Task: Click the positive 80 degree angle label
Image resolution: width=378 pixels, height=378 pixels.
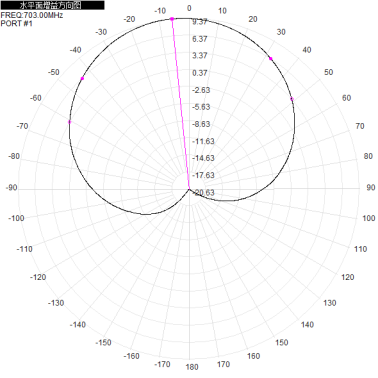Action: pyautogui.click(x=368, y=156)
